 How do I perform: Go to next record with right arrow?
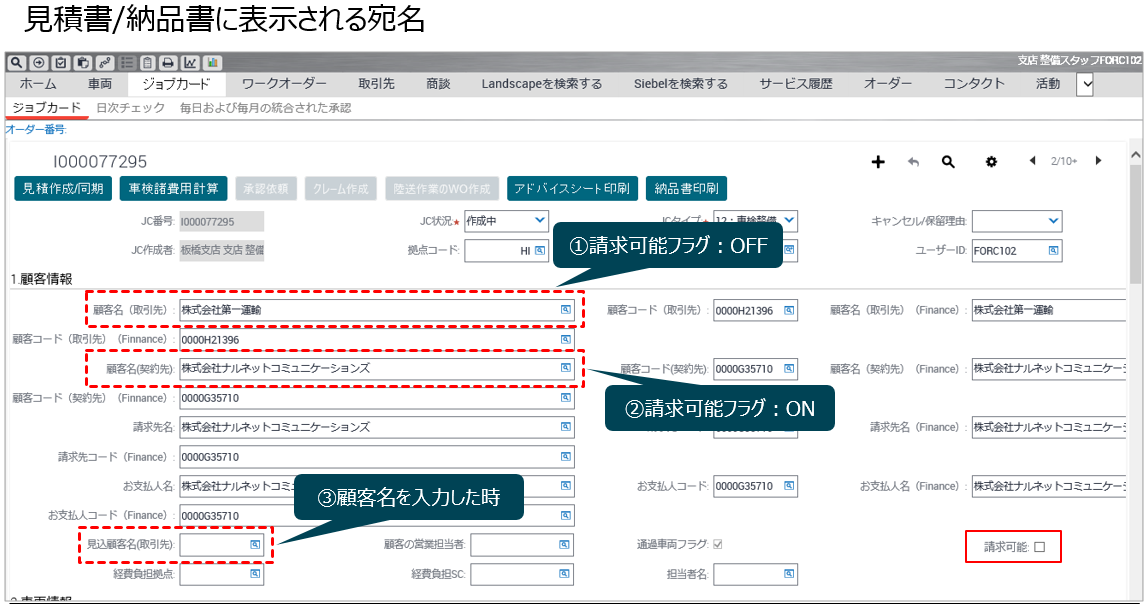point(1098,161)
